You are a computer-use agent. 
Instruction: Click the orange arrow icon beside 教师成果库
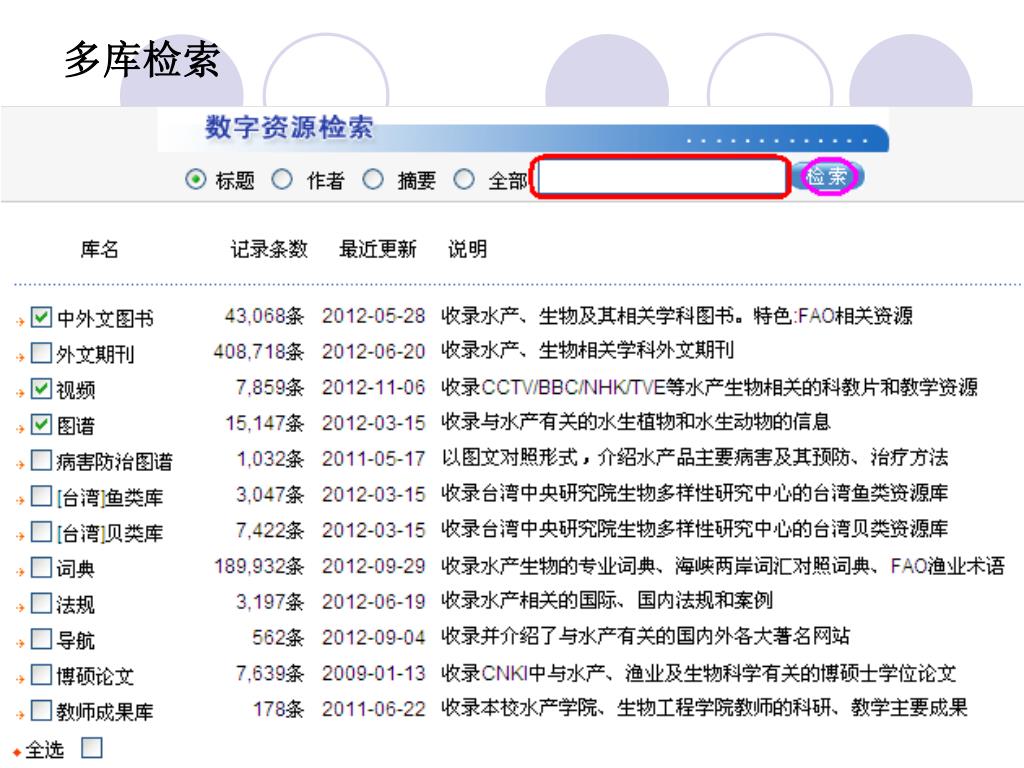click(x=20, y=714)
